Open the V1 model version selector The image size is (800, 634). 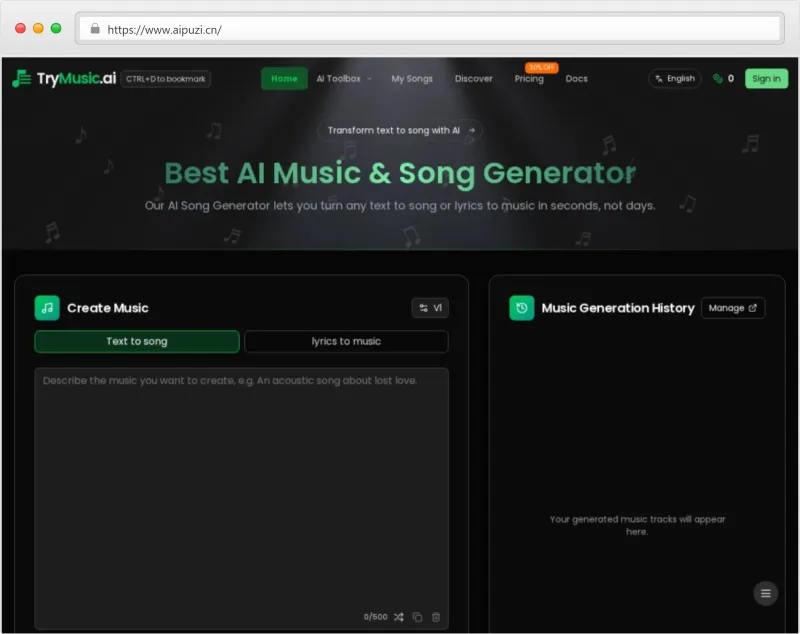[x=430, y=308]
